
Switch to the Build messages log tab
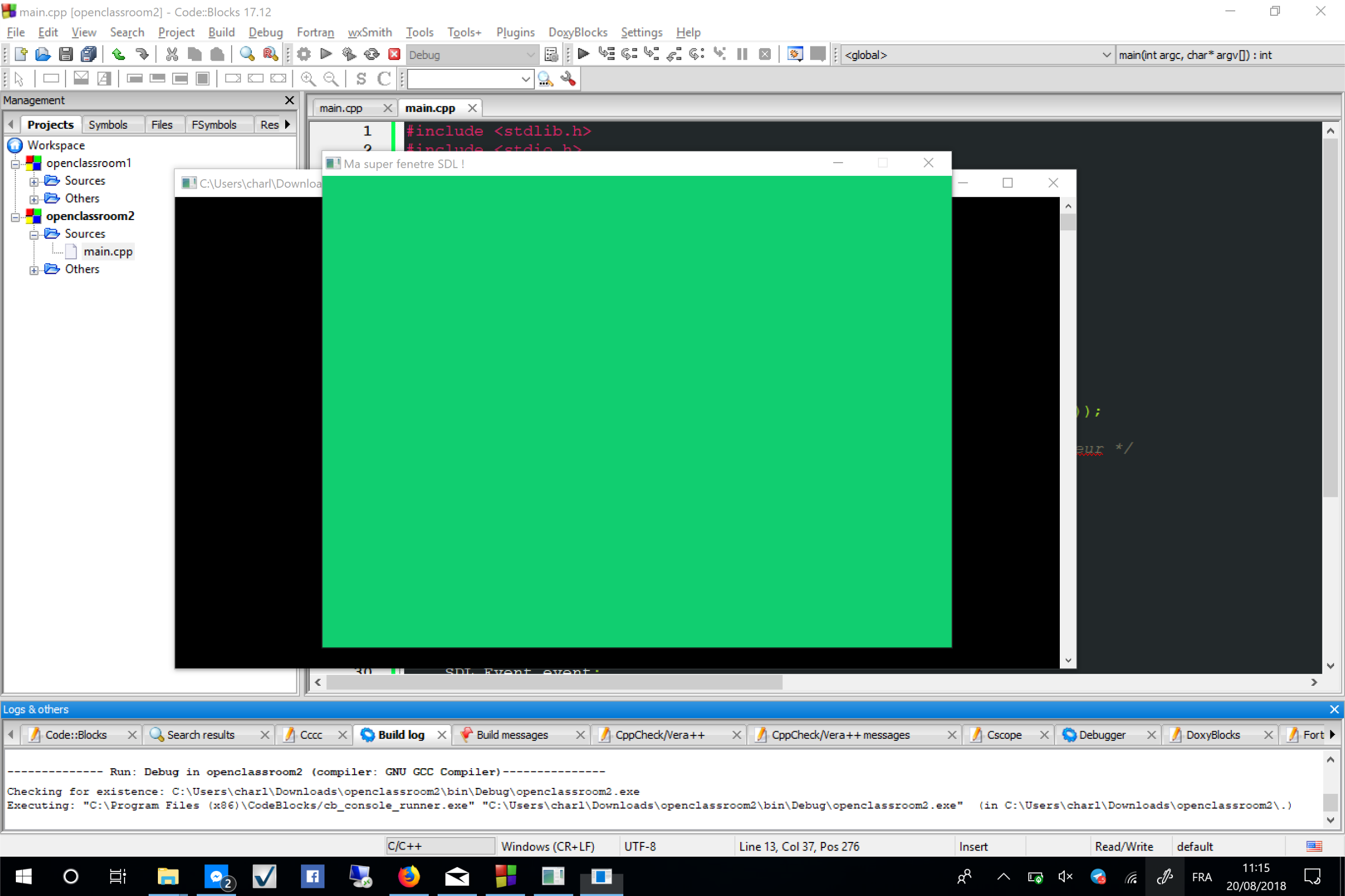[512, 735]
